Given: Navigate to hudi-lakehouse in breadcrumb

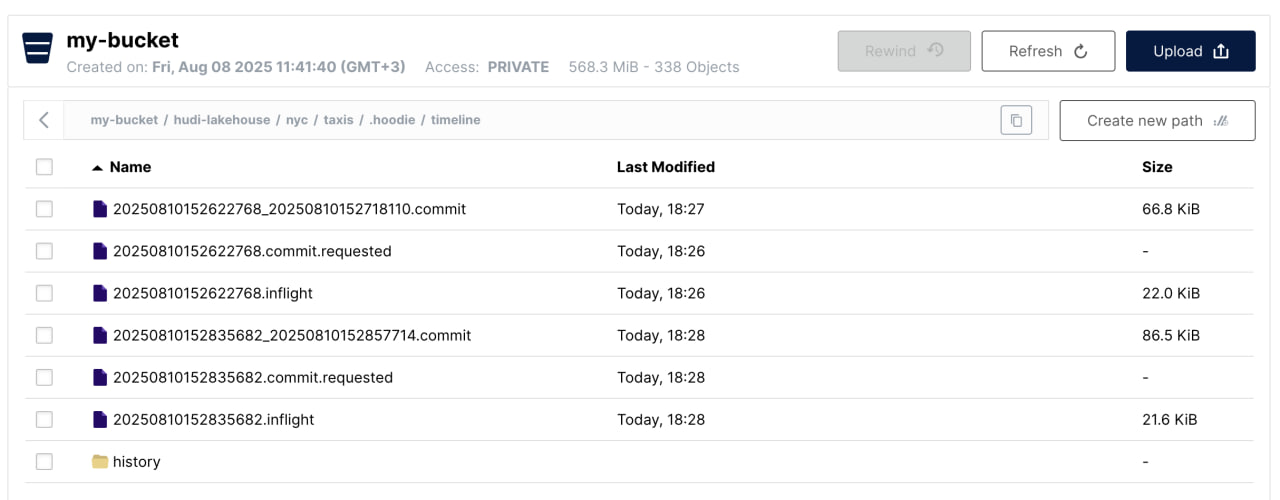Looking at the screenshot, I should point(222,120).
